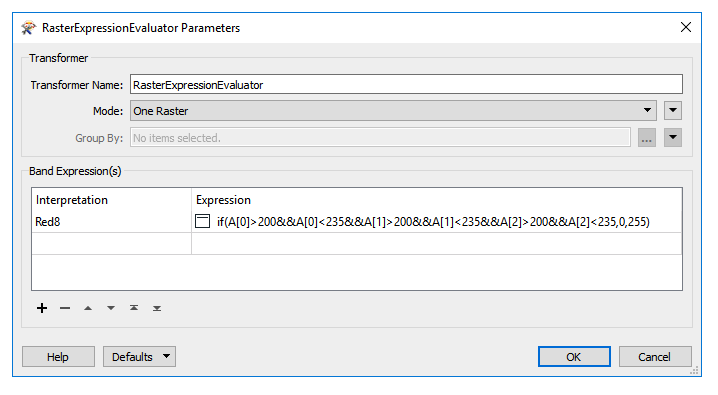The width and height of the screenshot is (718, 395).
Task: Remove selected band expression row
Action: click(65, 308)
